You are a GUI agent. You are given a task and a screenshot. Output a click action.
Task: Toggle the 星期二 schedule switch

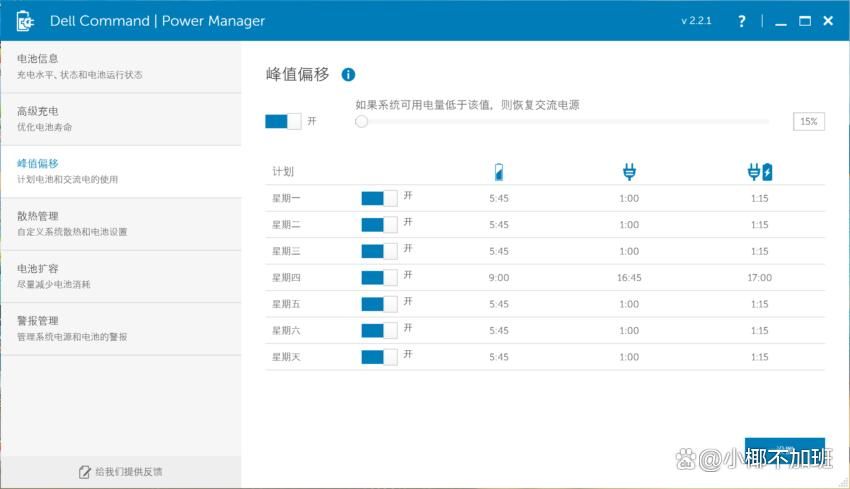coord(379,224)
